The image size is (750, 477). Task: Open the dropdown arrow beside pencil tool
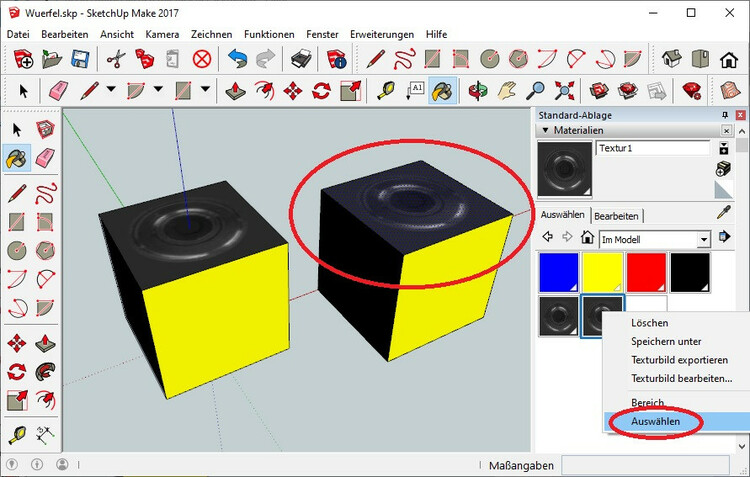(x=111, y=91)
